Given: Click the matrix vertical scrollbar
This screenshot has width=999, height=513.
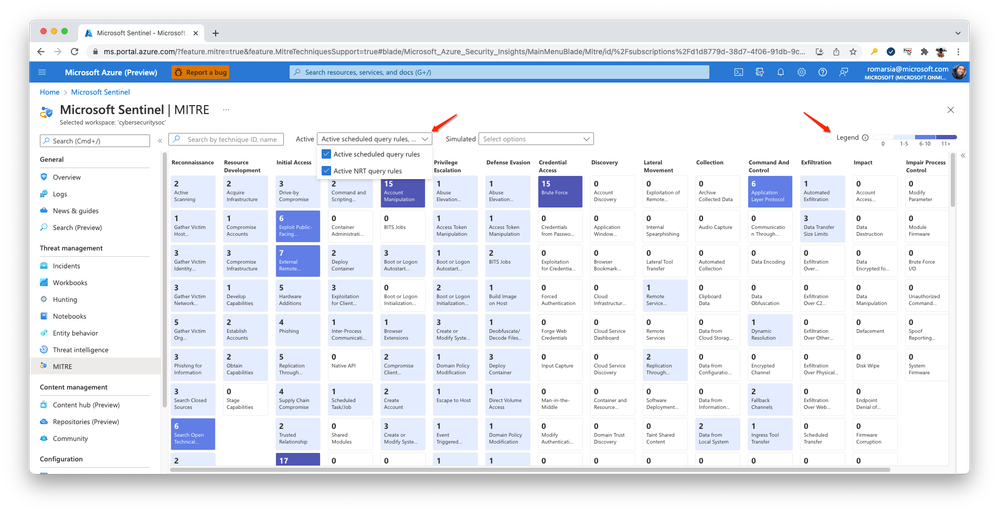Looking at the screenshot, I should [953, 180].
